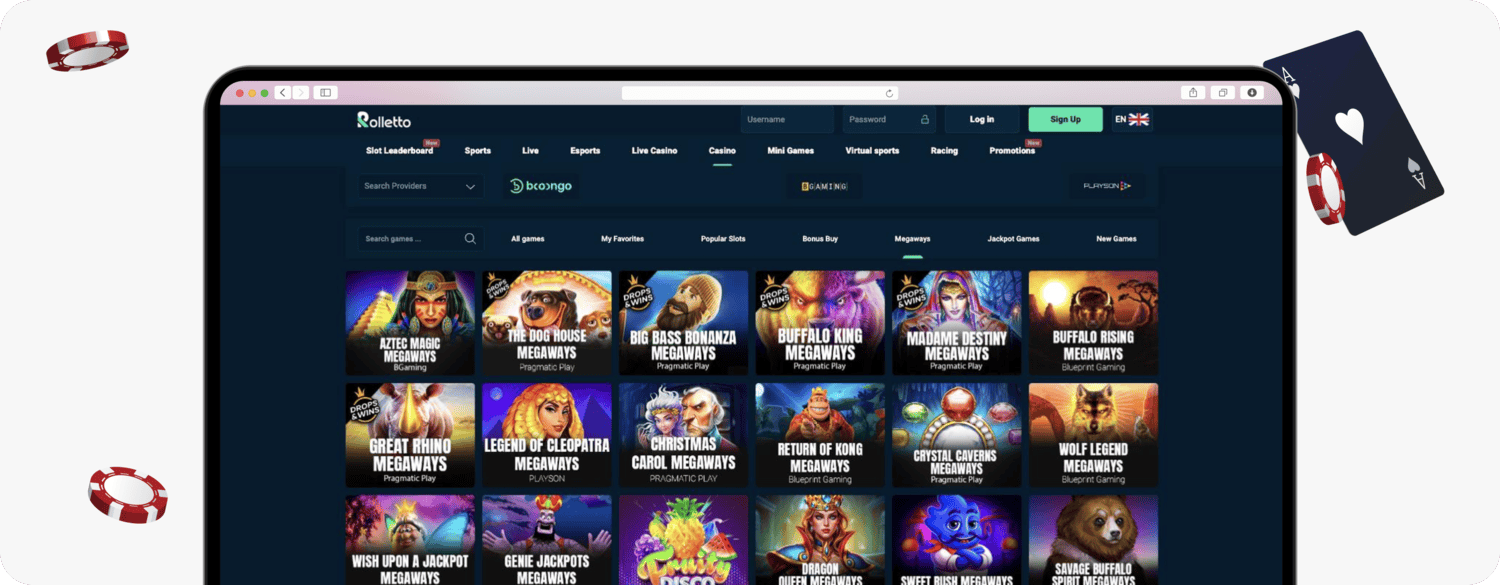1500x585 pixels.
Task: Click the browser address bar
Action: point(760,93)
